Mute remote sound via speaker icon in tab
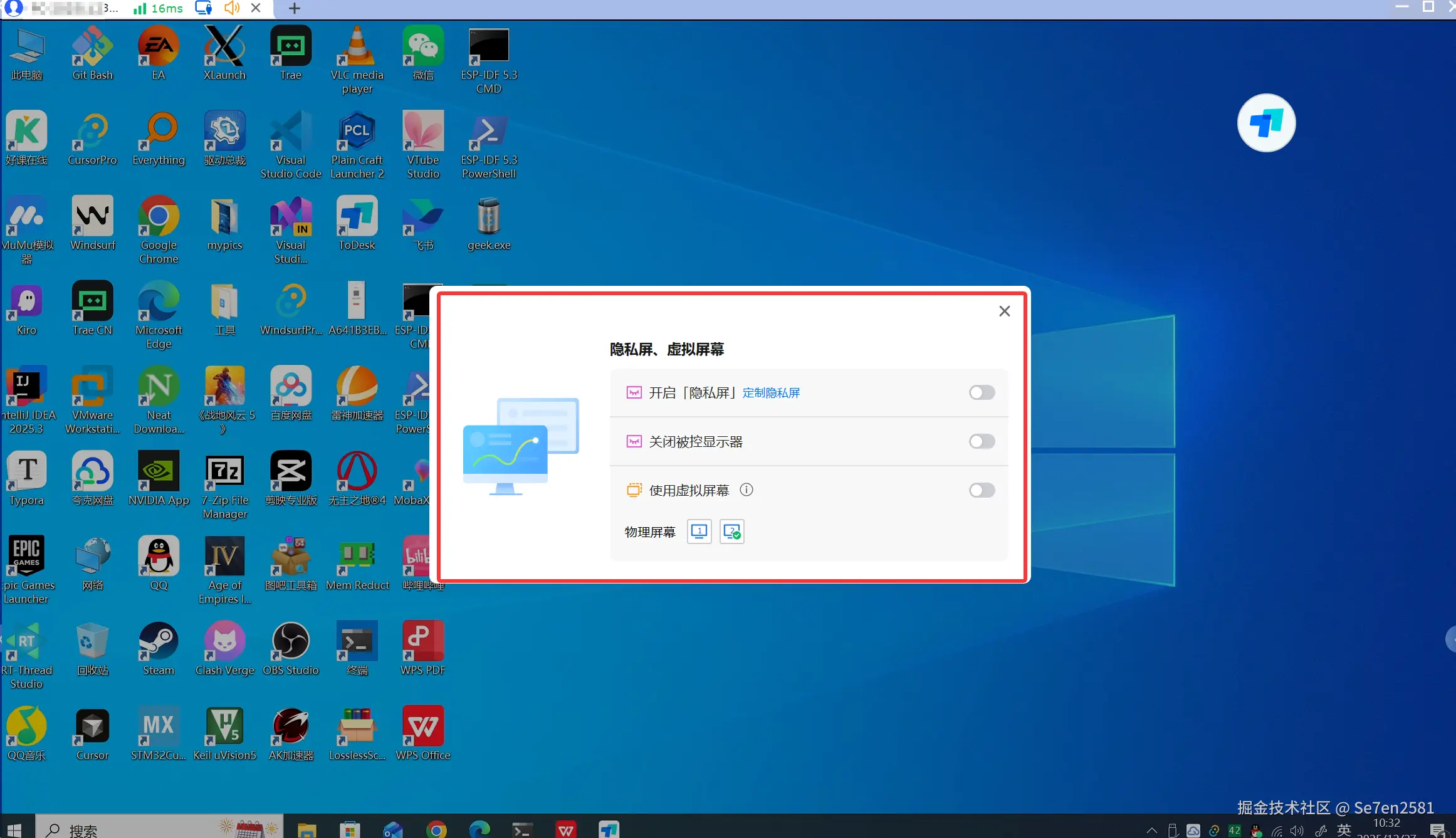Screen dimensions: 1456x838 pos(232,8)
